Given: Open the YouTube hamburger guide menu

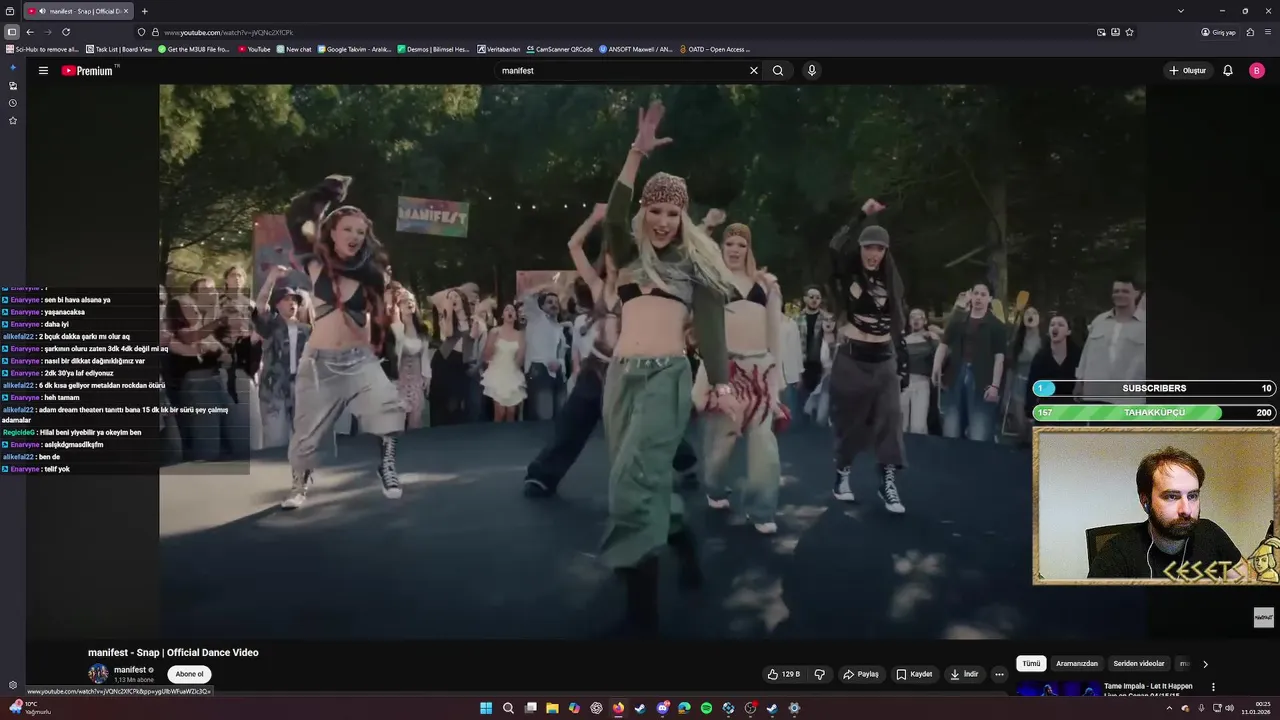Looking at the screenshot, I should (x=43, y=71).
